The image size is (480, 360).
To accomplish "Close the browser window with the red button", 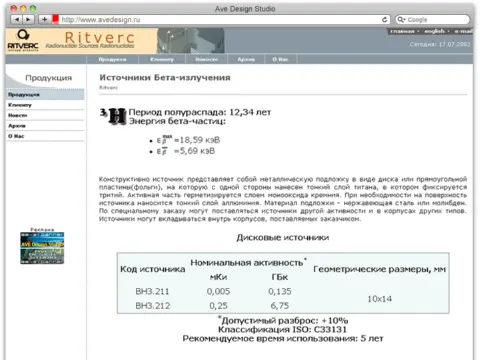I will 14,8.
